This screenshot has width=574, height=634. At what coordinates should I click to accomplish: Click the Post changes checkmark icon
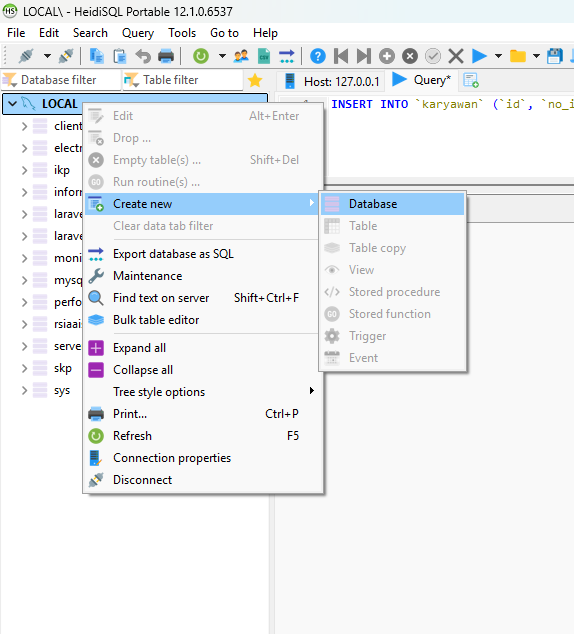coord(433,56)
